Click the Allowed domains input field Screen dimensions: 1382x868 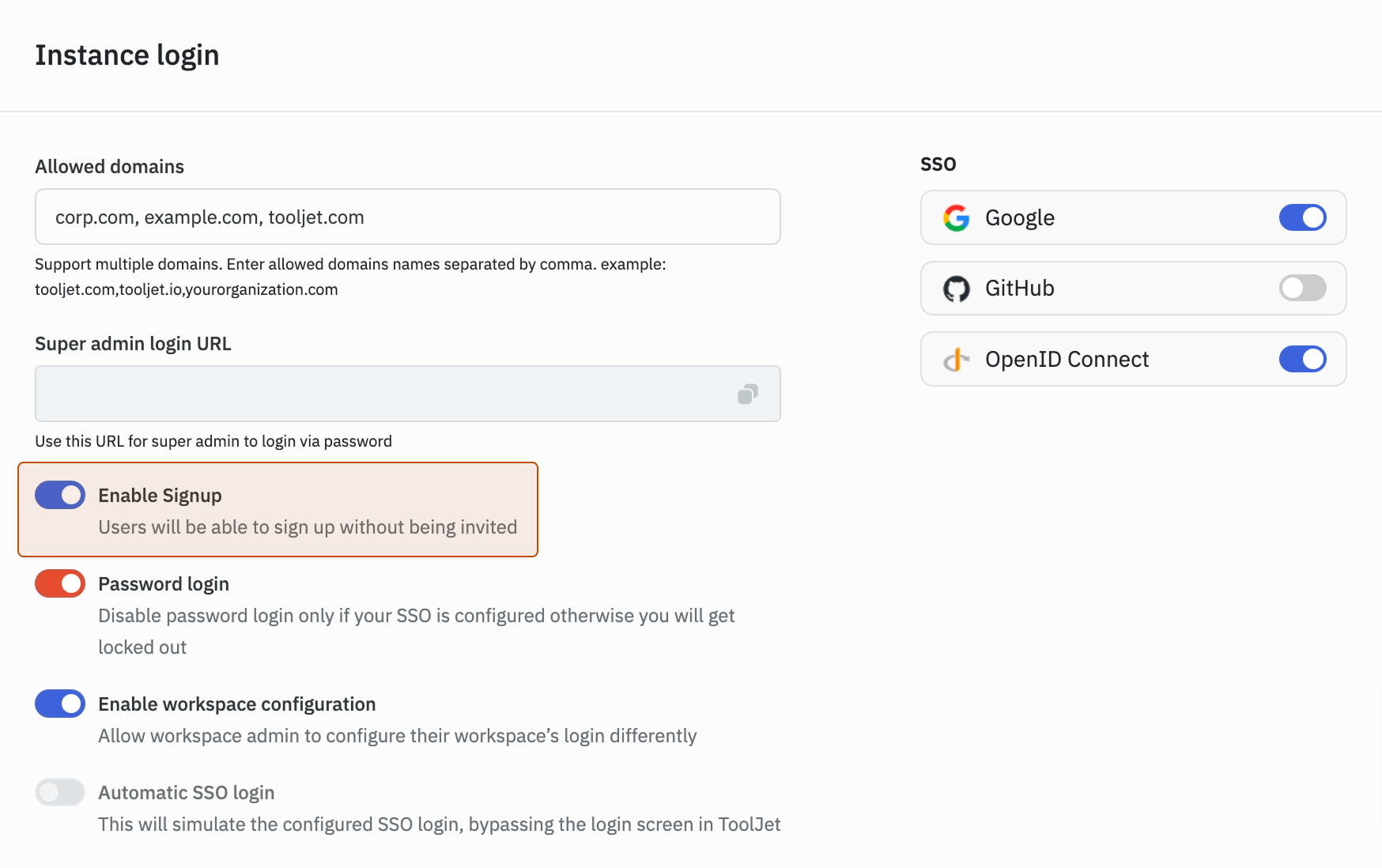(407, 217)
